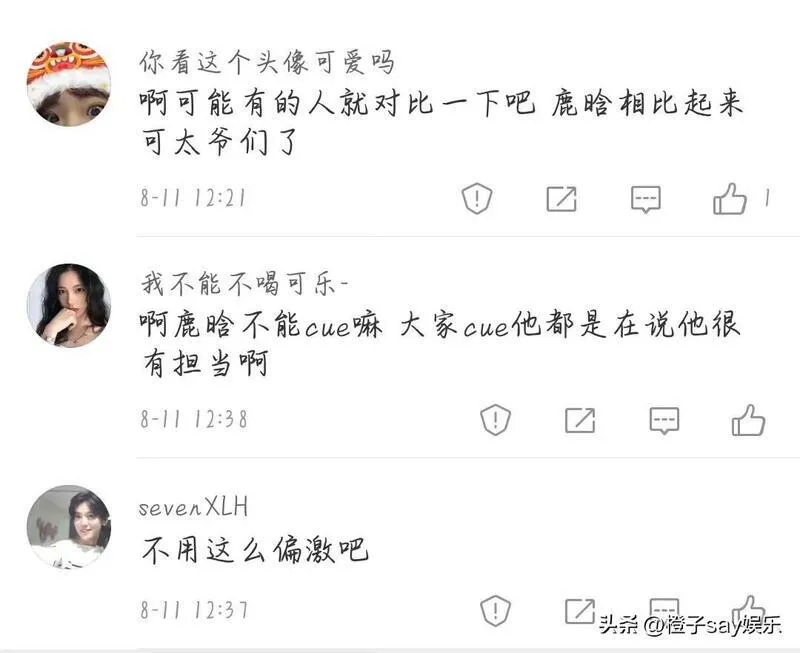Click the 8-11 12:37 timestamp
800x653 pixels.
pos(194,610)
